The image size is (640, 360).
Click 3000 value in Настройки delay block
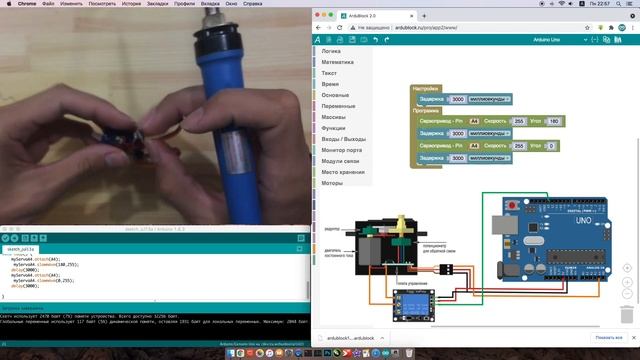tap(458, 99)
